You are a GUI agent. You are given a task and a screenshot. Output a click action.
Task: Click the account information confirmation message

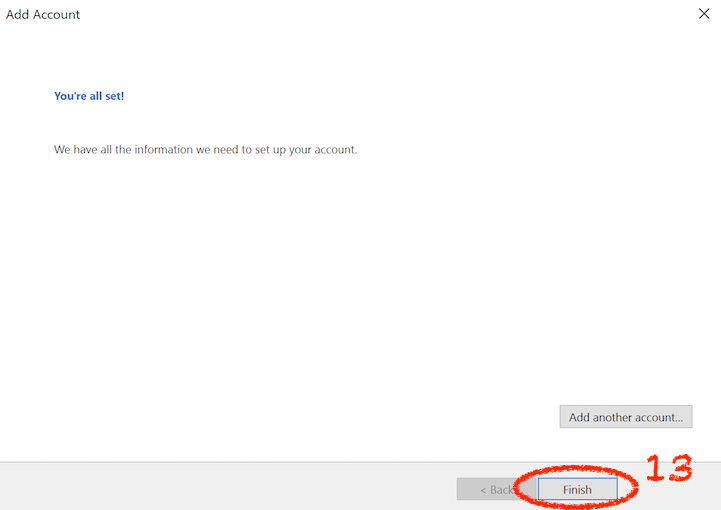(205, 150)
